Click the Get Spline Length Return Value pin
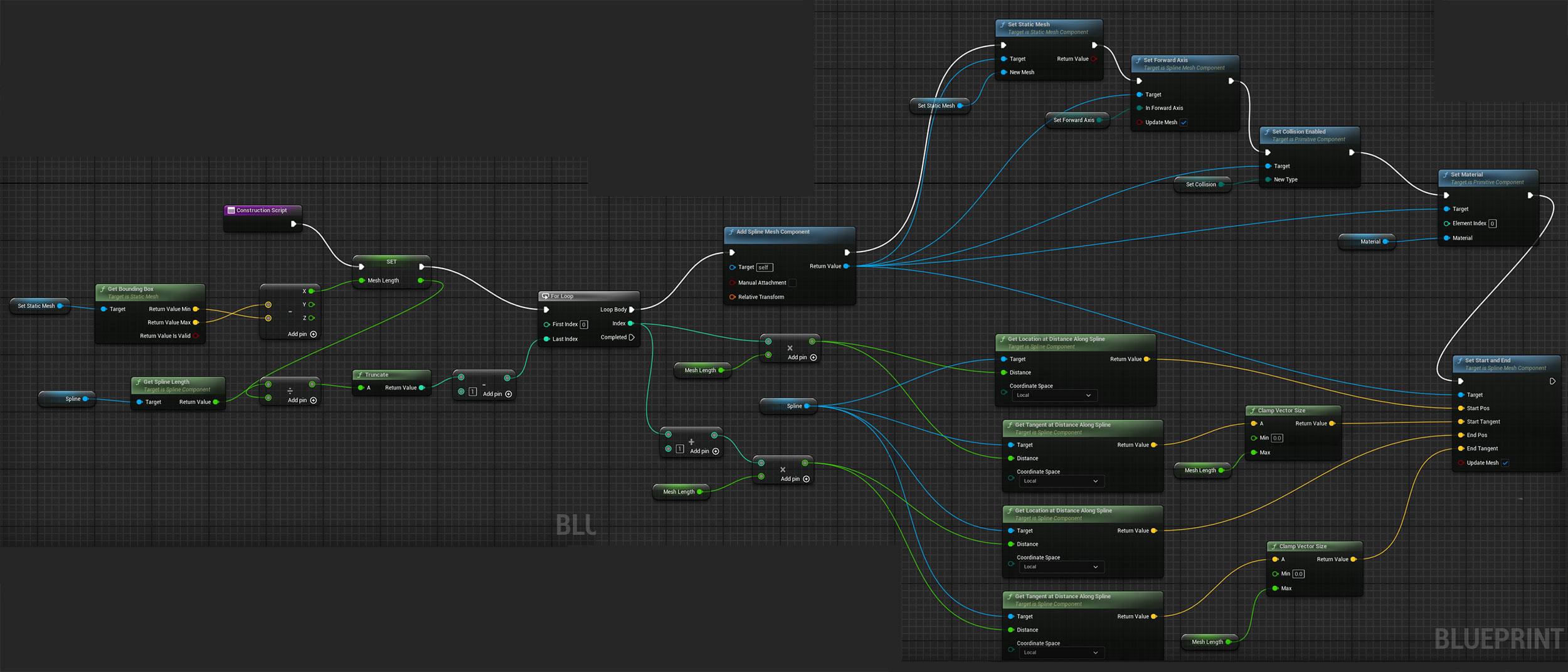This screenshot has width=1568, height=672. (x=216, y=402)
